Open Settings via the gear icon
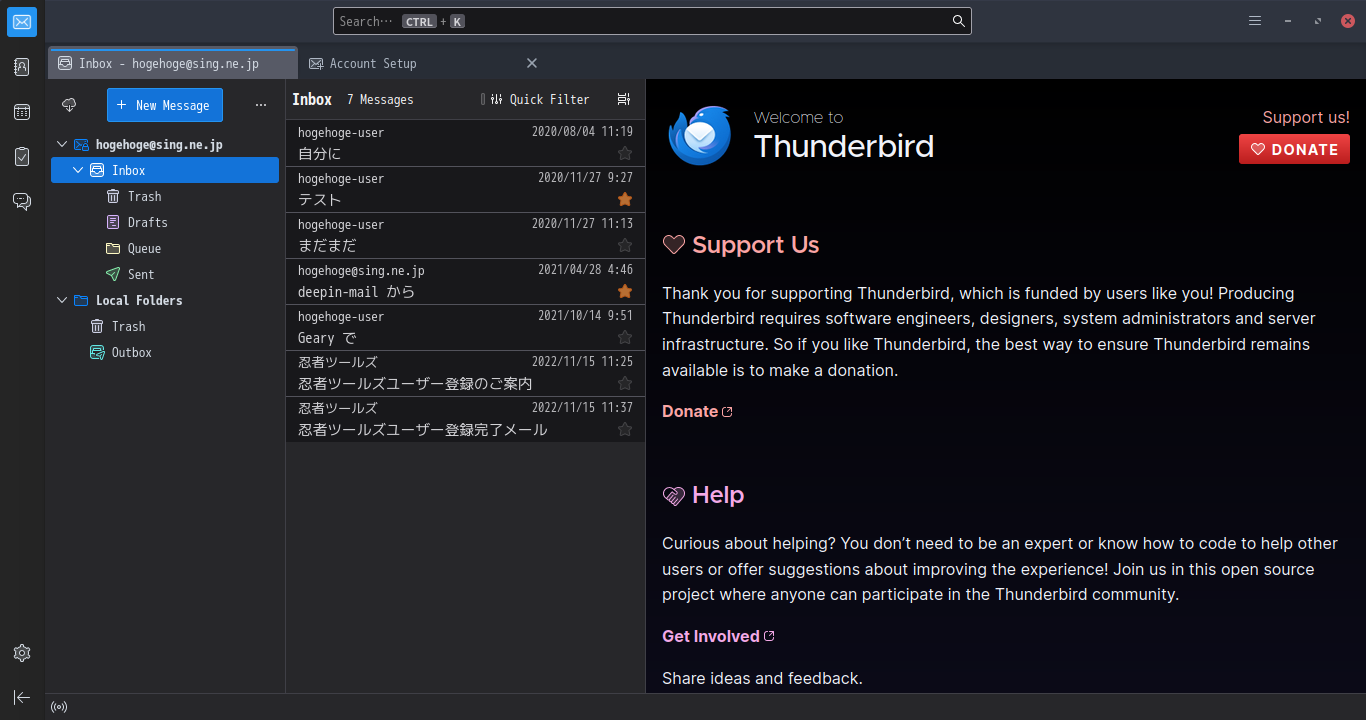The width and height of the screenshot is (1366, 720). [22, 653]
